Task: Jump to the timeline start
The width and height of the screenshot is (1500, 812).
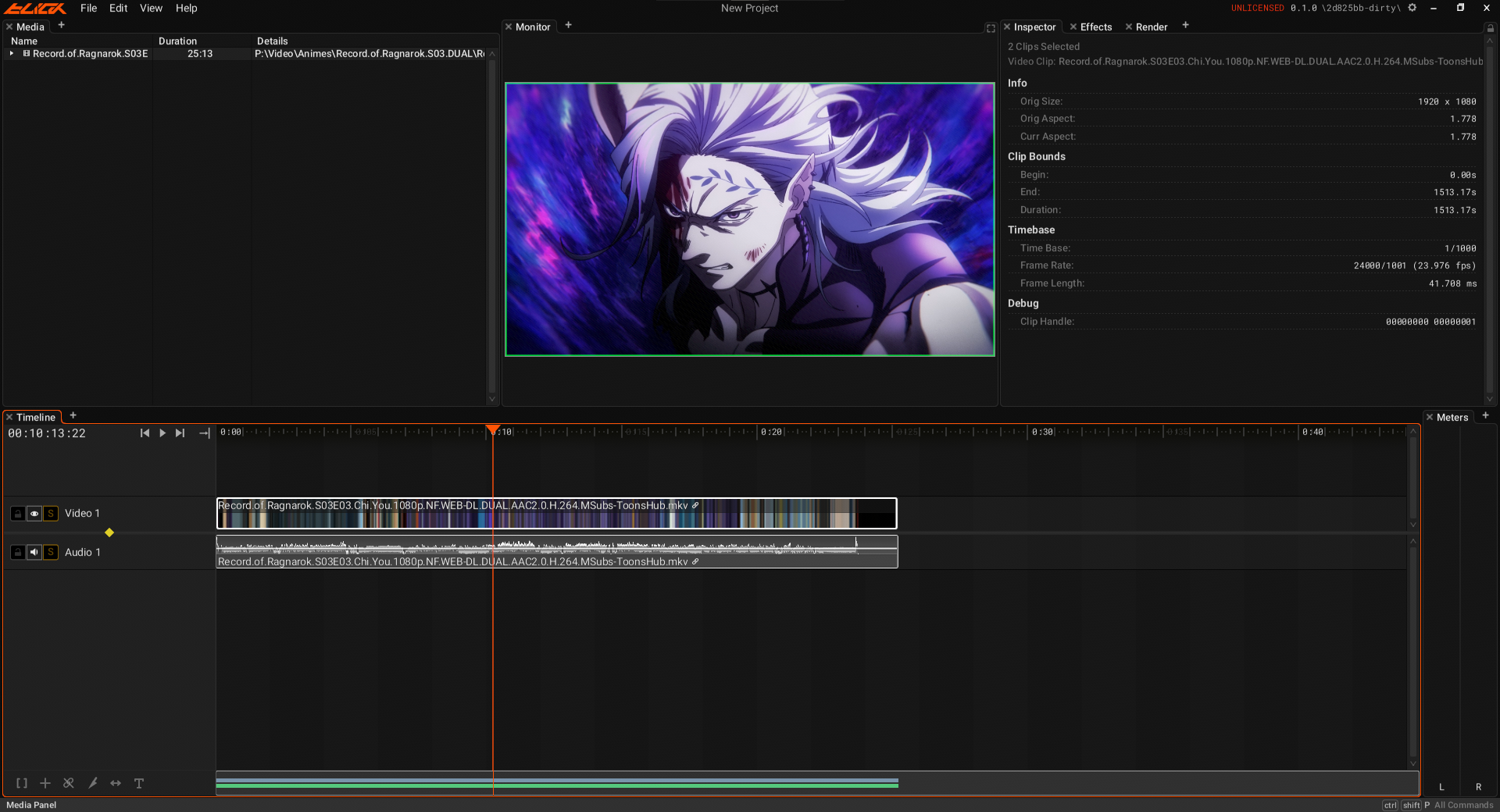Action: (145, 433)
